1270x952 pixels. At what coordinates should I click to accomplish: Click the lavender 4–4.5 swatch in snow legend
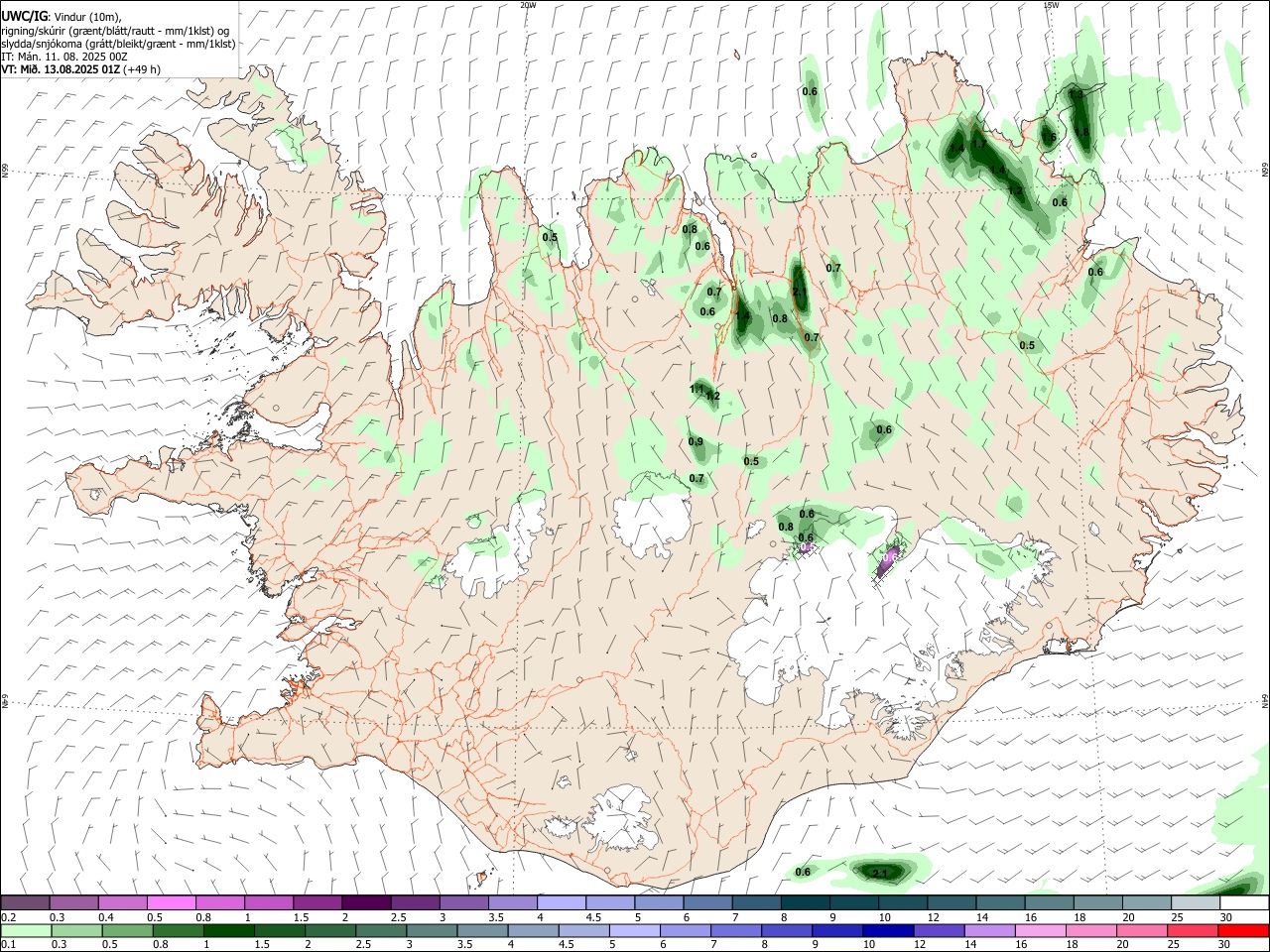tap(562, 902)
